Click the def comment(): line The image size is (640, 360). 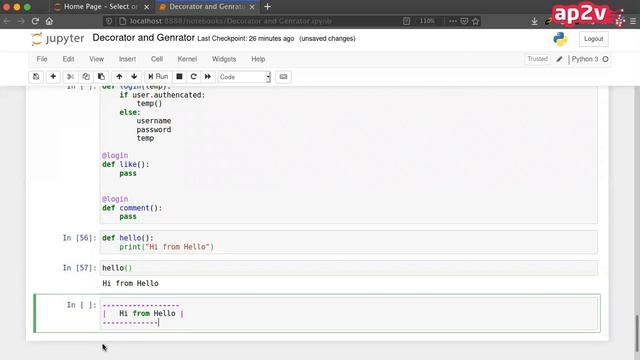(132, 208)
